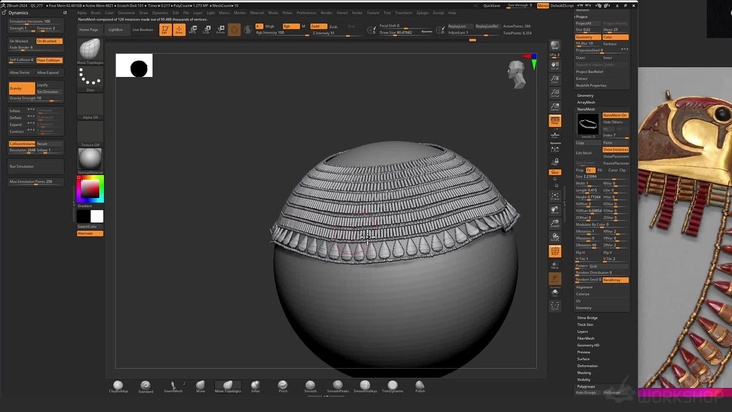The width and height of the screenshot is (732, 412).
Task: Select the Draw mode icon
Action: pos(179,30)
